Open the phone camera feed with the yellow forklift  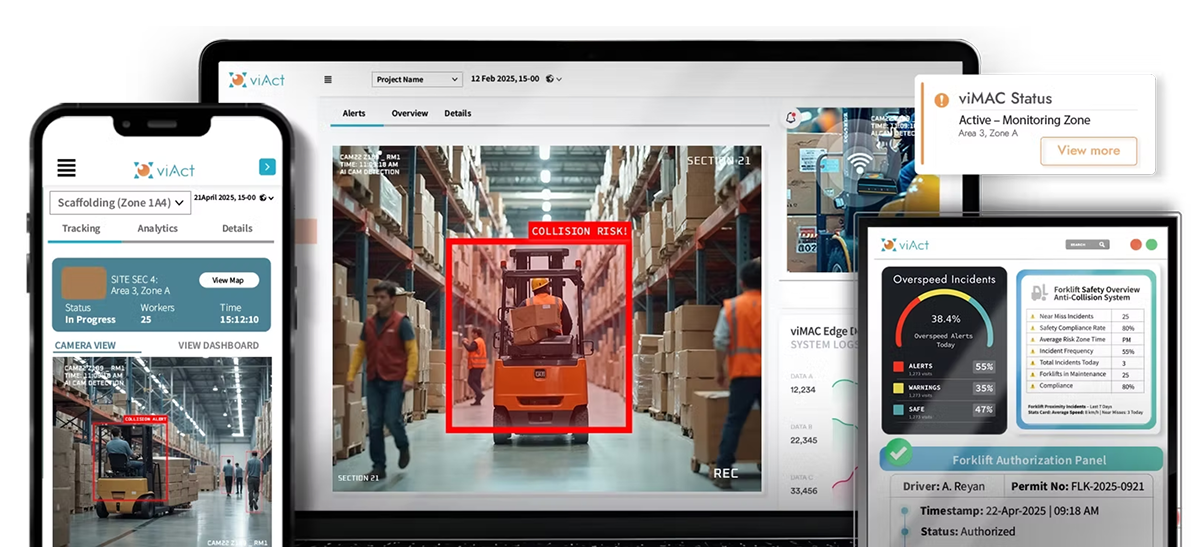[x=162, y=451]
